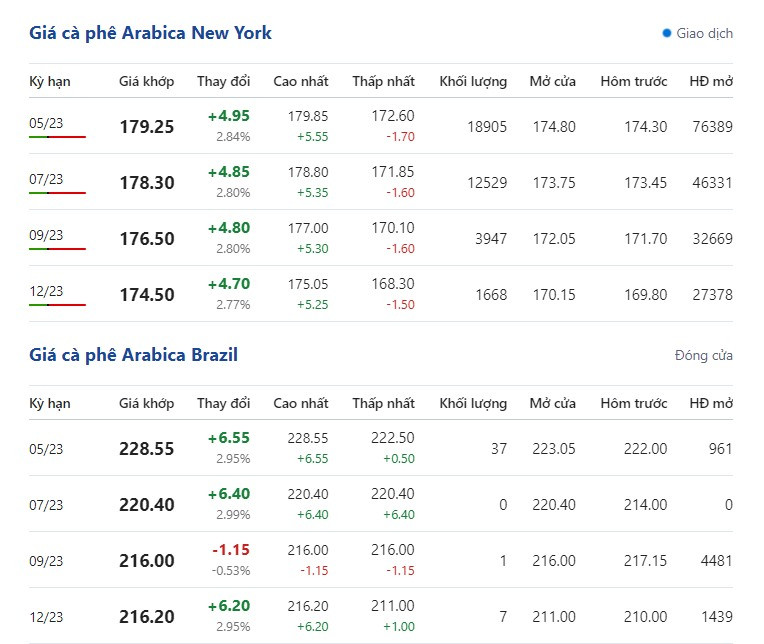Click the percentage -0.53%
The height and width of the screenshot is (644, 764).
[231, 570]
